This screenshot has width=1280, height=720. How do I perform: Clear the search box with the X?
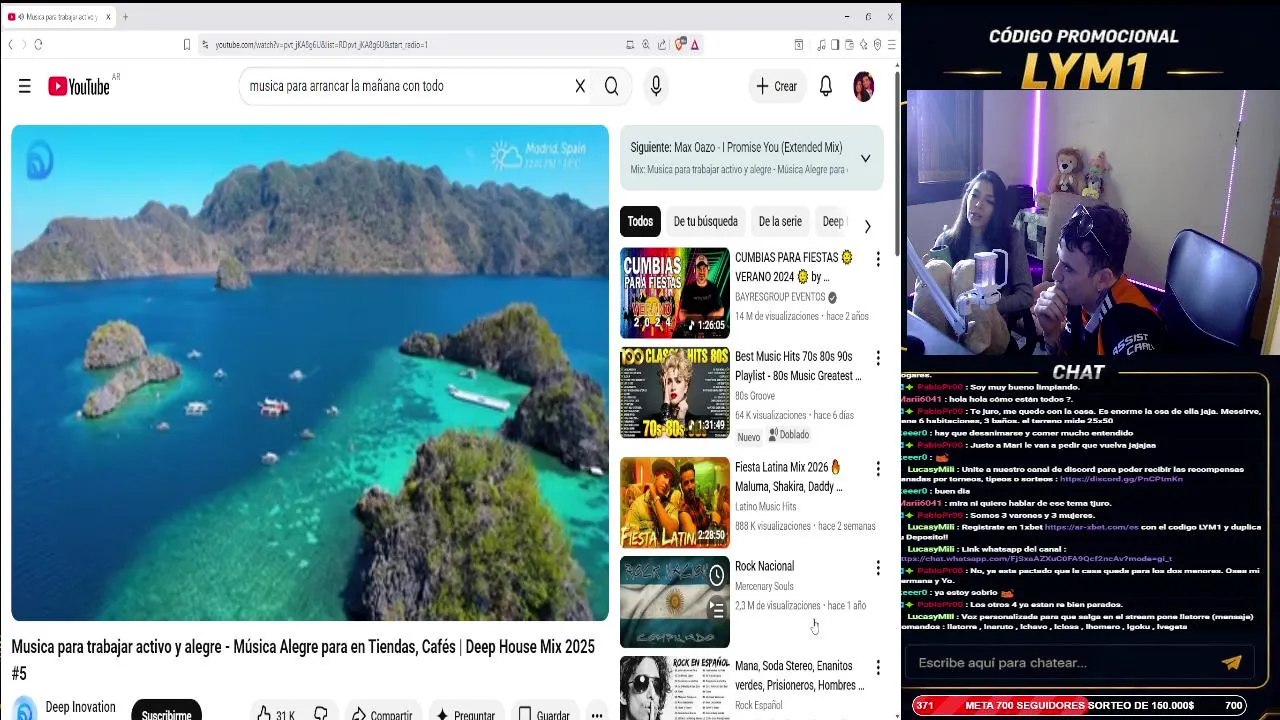580,87
